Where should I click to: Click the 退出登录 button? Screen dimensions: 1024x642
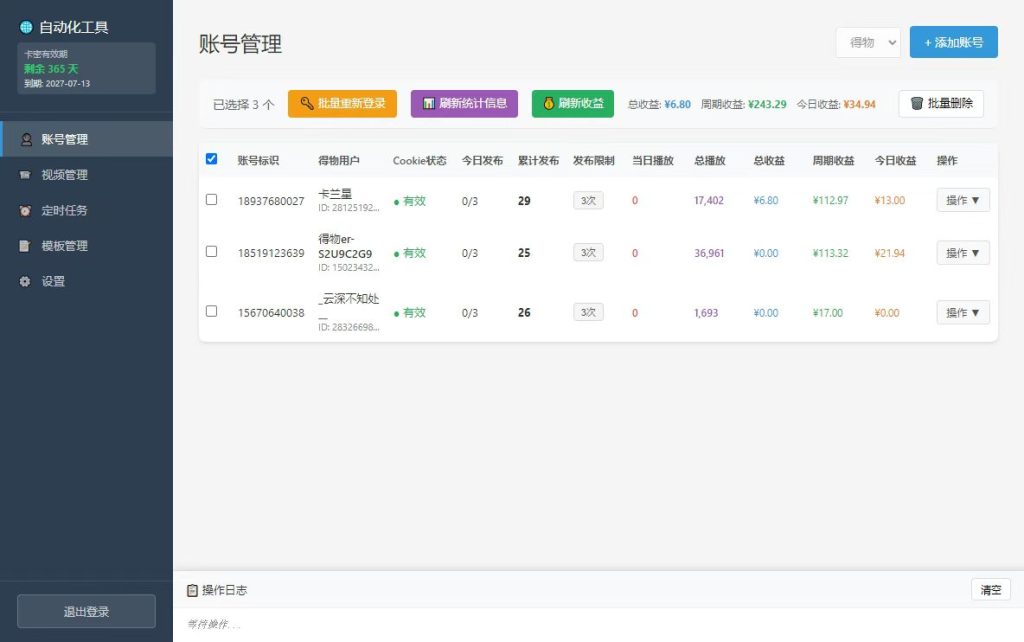coord(86,611)
